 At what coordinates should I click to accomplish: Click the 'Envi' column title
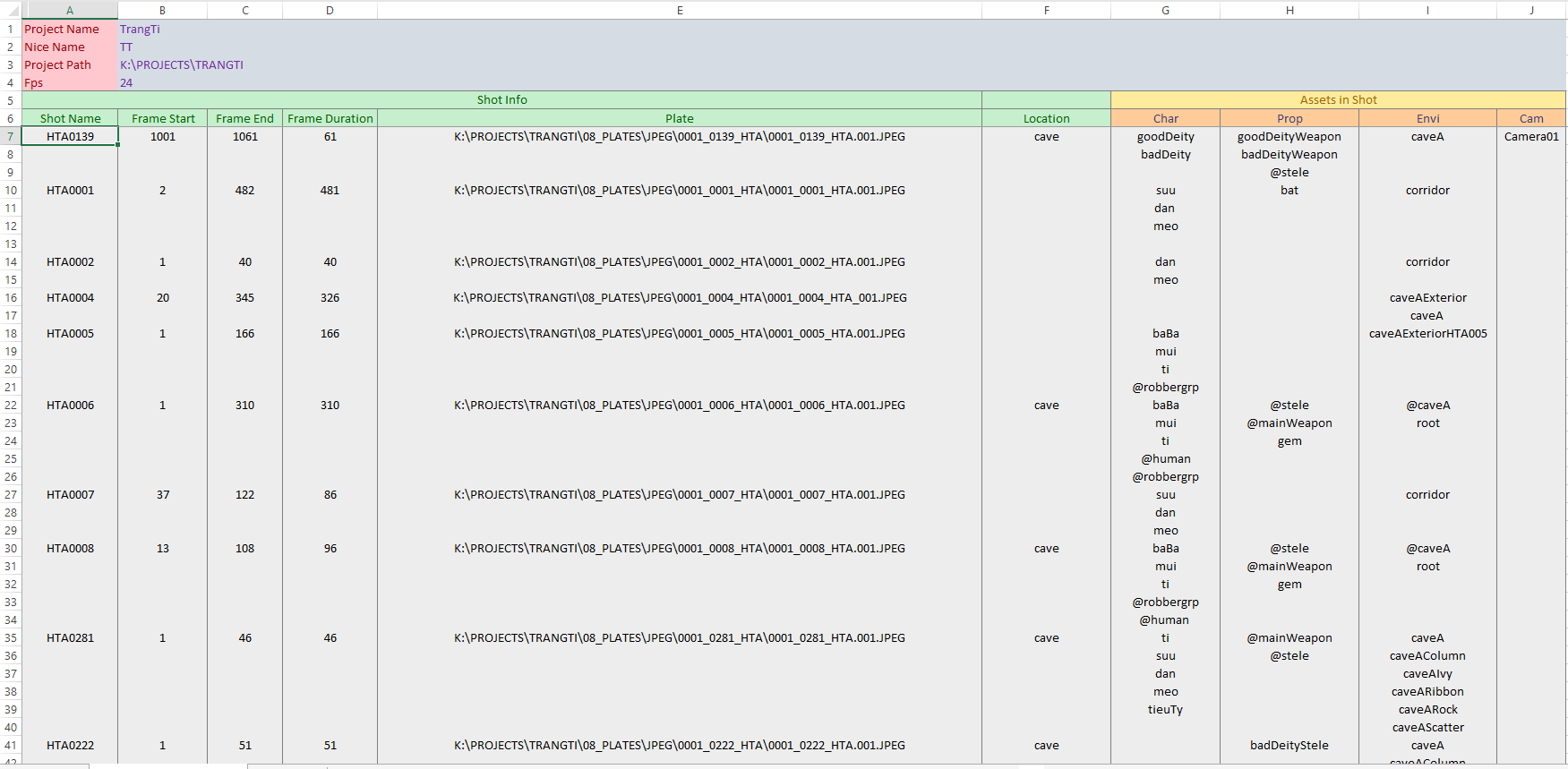click(x=1427, y=118)
